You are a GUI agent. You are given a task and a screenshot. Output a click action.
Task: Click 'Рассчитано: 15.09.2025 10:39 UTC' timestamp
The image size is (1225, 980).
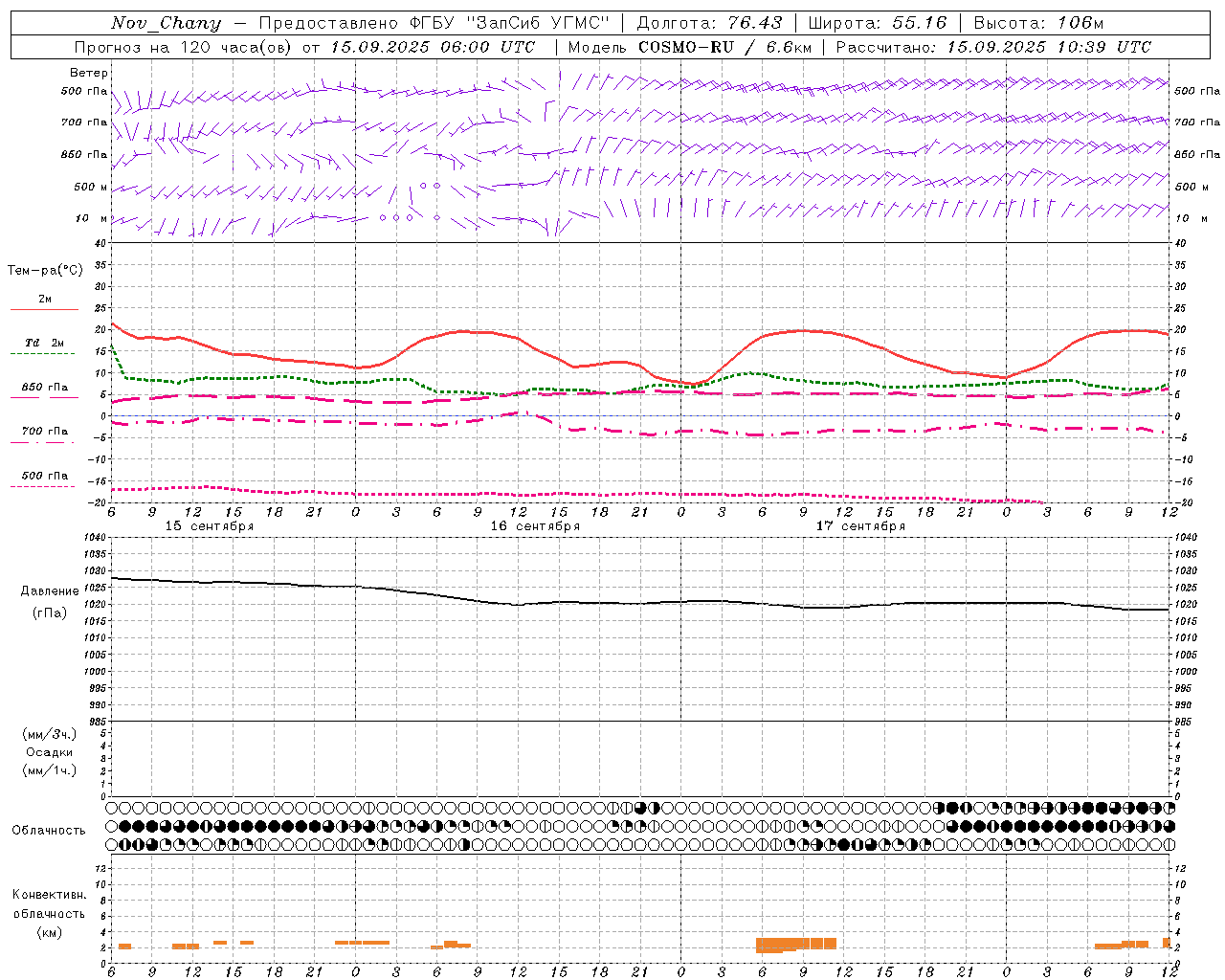(x=993, y=47)
